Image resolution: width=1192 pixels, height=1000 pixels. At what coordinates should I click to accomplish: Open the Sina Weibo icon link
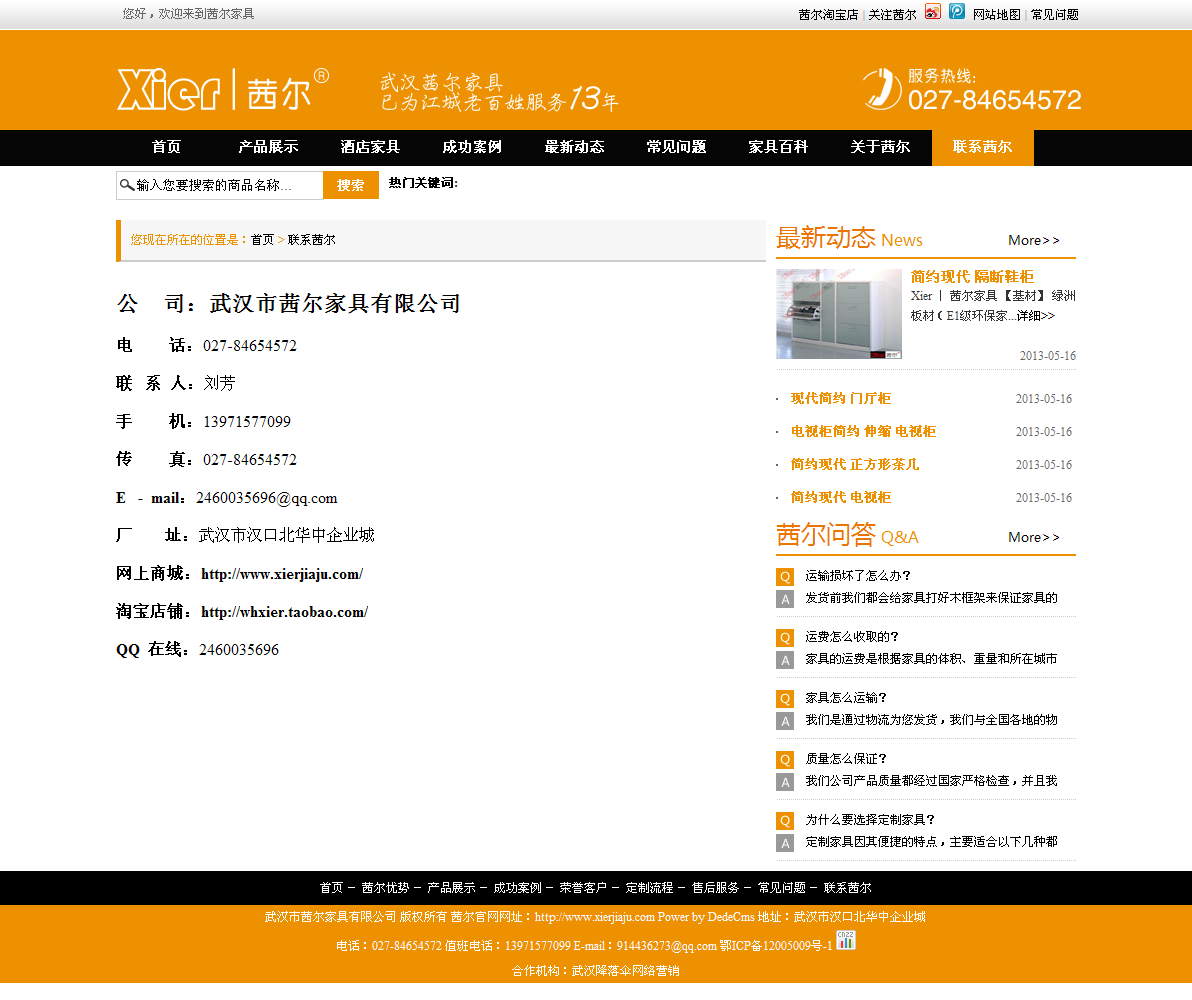[932, 12]
